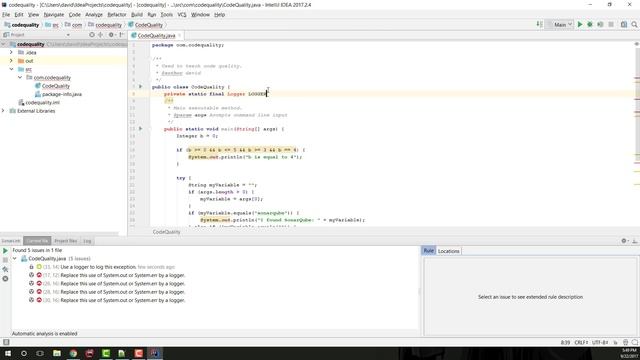Click the Make Project build icon
640x360 pixels.
(x=540, y=24)
